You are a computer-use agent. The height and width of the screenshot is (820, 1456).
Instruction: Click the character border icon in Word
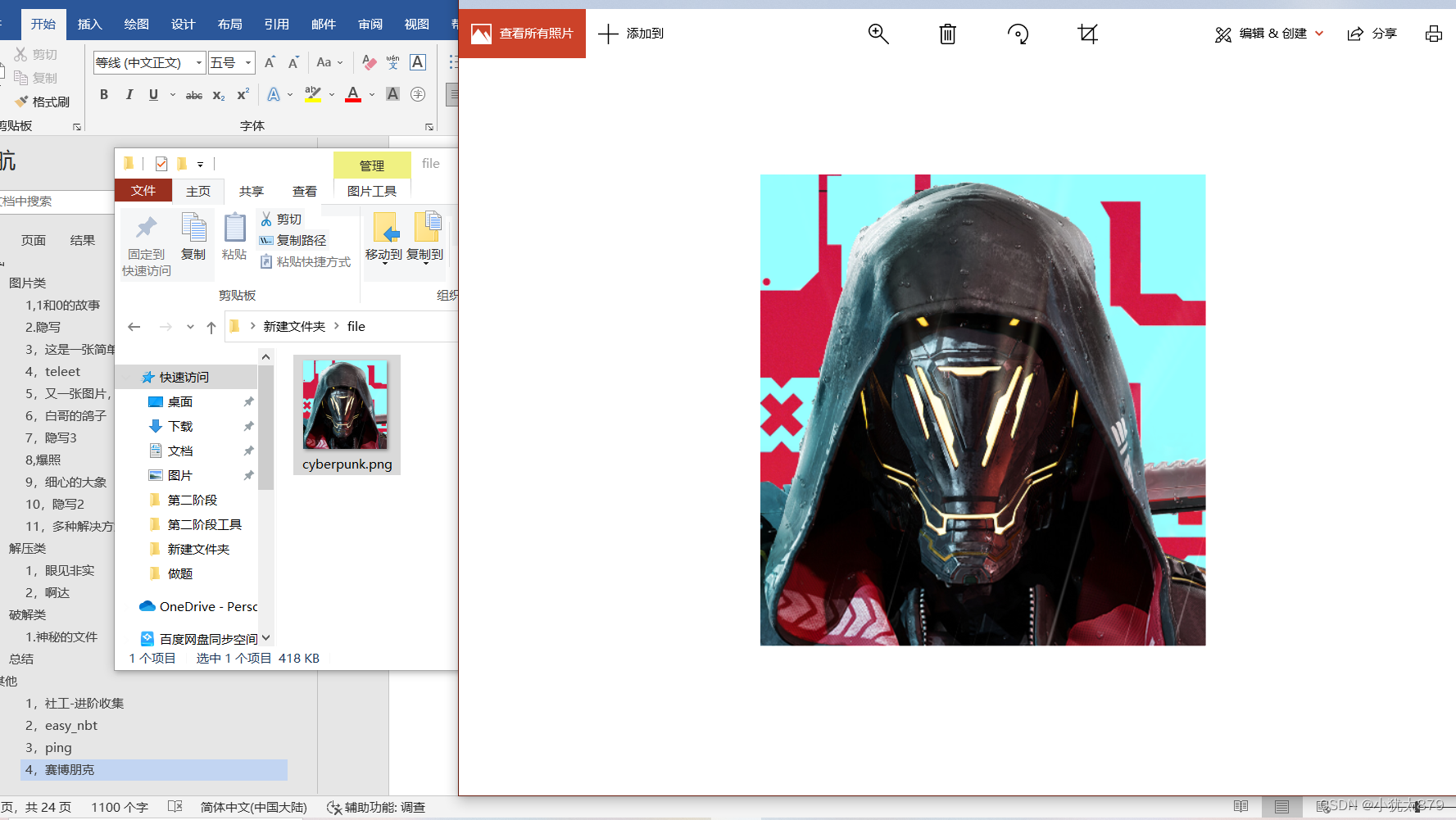(418, 62)
